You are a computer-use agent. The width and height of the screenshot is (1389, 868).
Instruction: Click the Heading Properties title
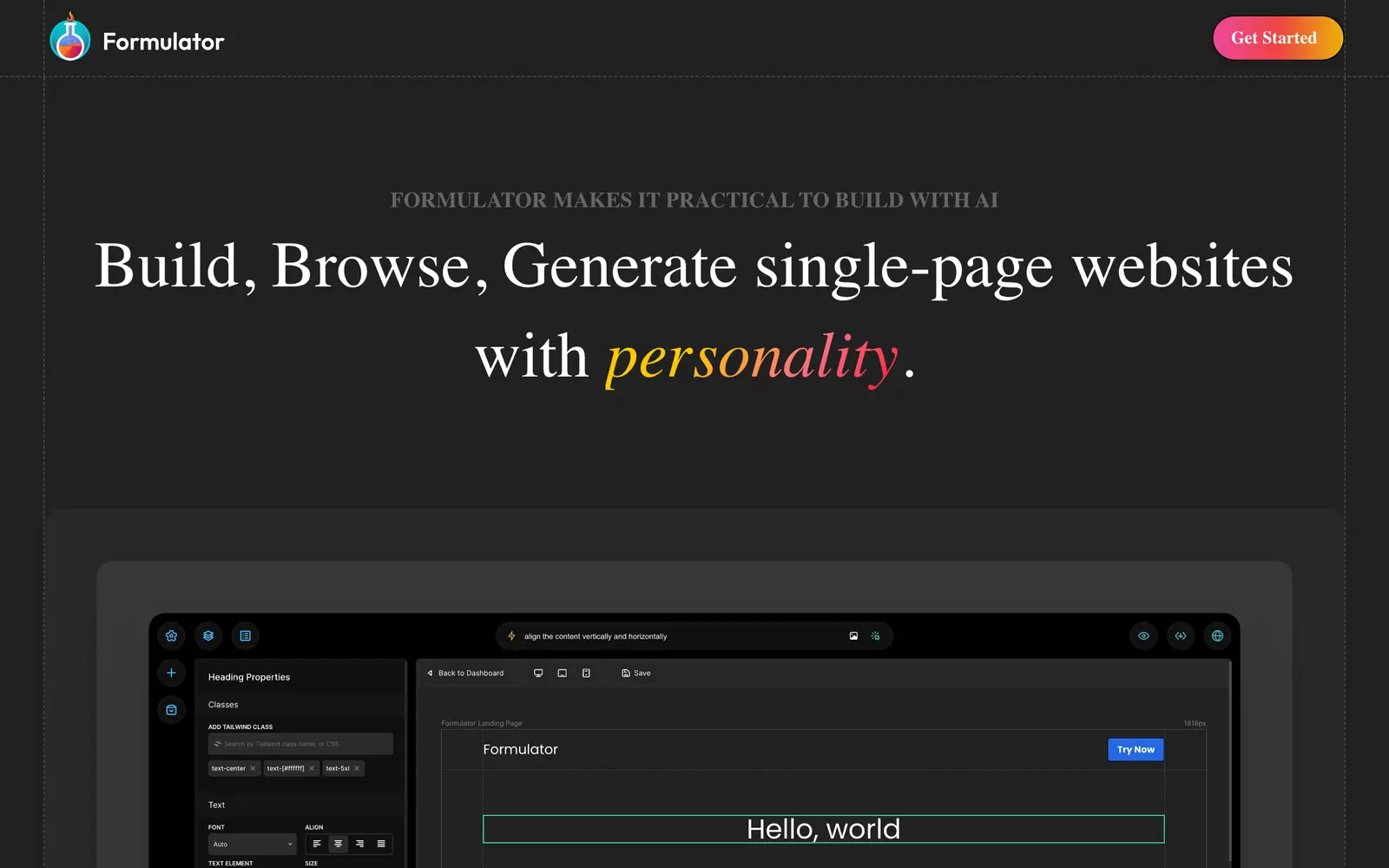(x=249, y=677)
